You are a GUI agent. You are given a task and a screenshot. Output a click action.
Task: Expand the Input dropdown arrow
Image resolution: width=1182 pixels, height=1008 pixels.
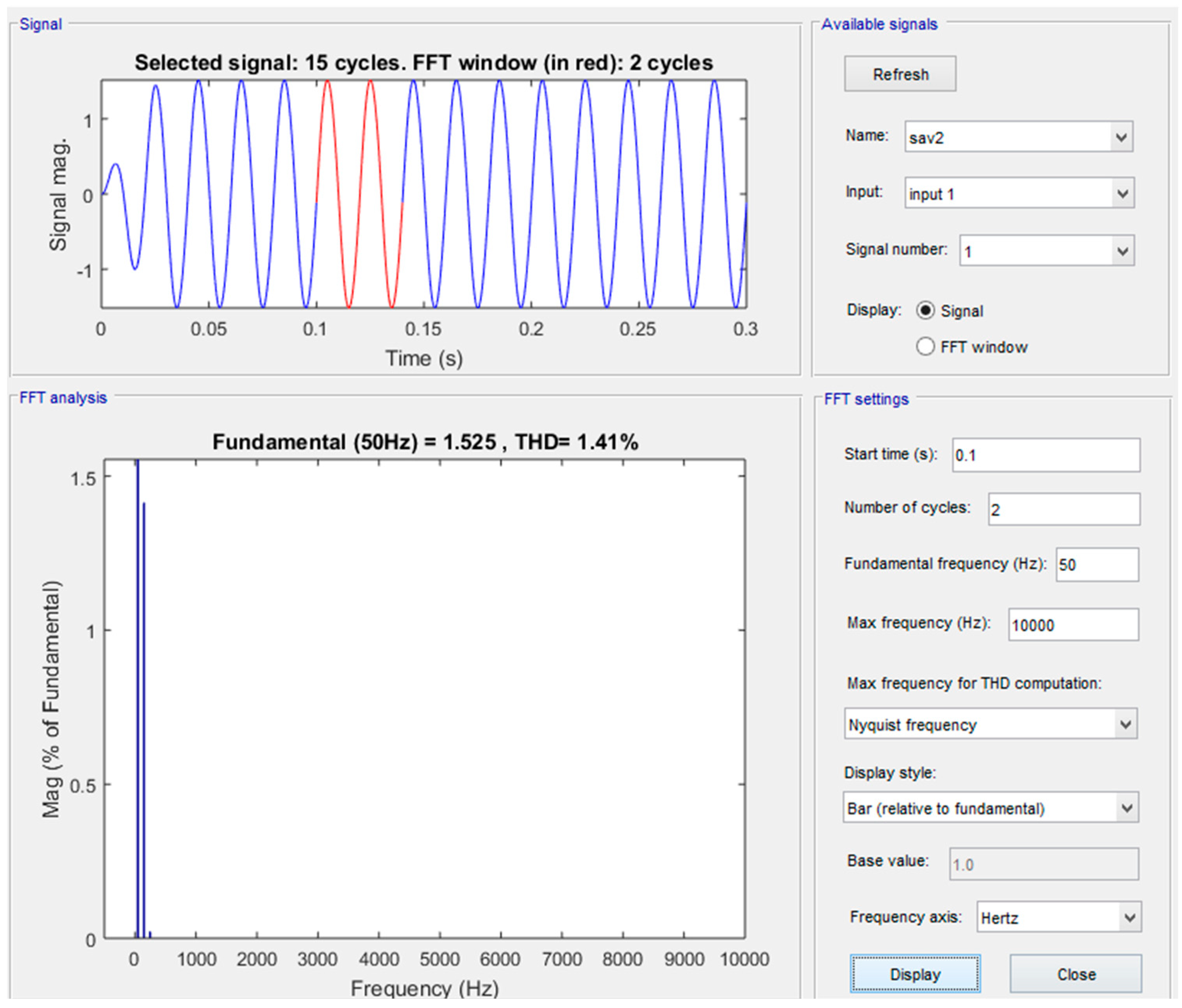[1121, 193]
